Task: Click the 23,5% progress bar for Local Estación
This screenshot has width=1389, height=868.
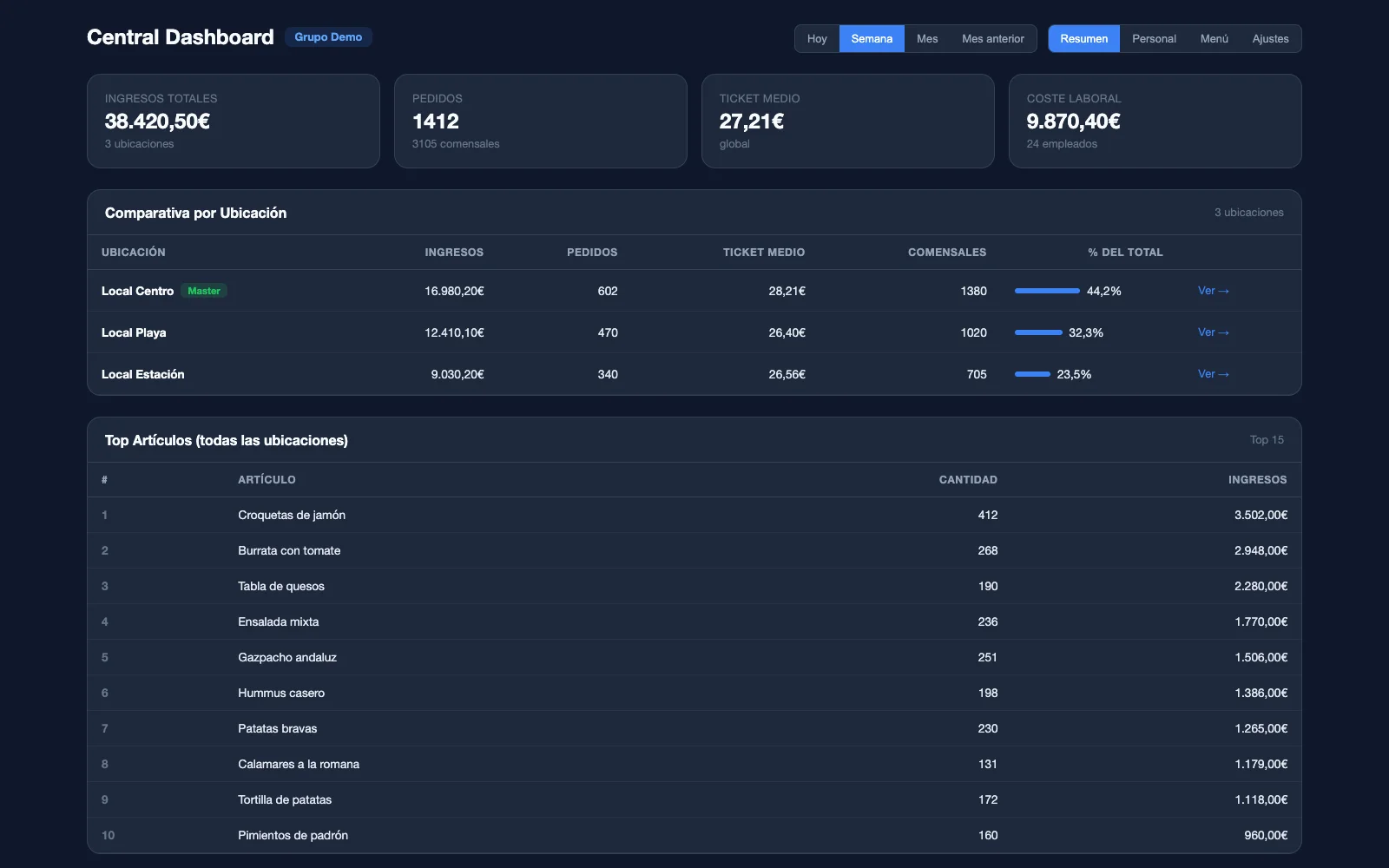Action: (x=1032, y=374)
